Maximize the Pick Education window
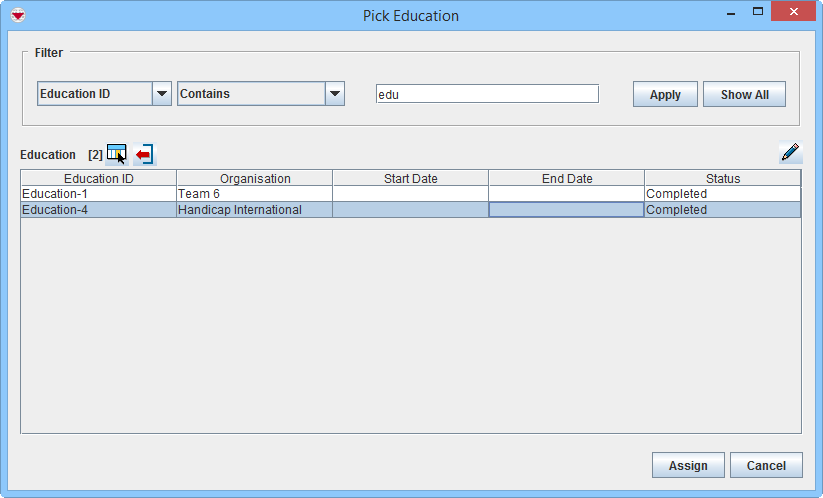 (757, 12)
